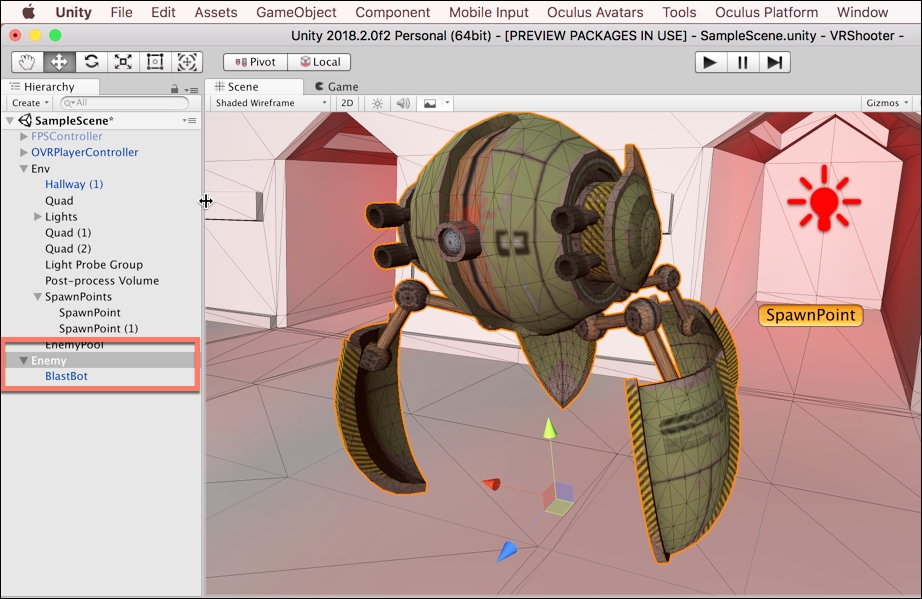Toggle scene effects image icon

point(430,103)
